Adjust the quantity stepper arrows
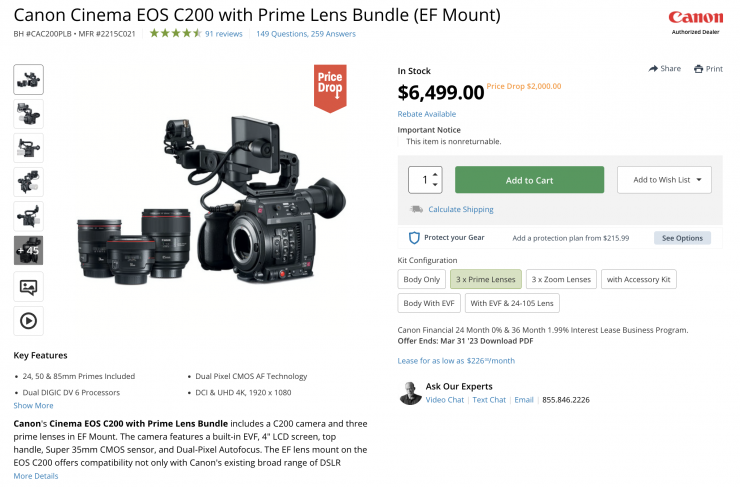The image size is (740, 487). click(x=436, y=180)
